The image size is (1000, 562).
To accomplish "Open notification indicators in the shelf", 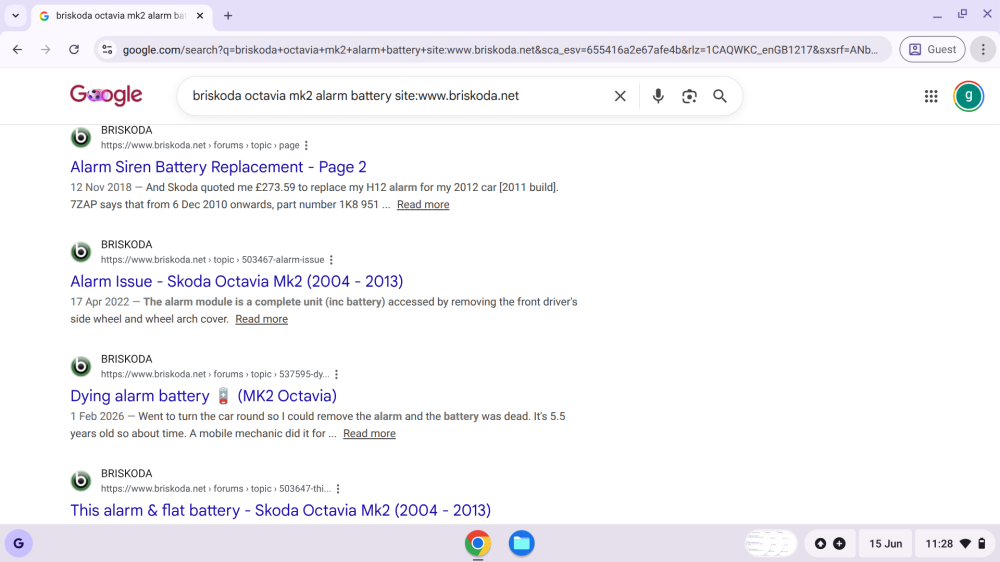I will 830,544.
